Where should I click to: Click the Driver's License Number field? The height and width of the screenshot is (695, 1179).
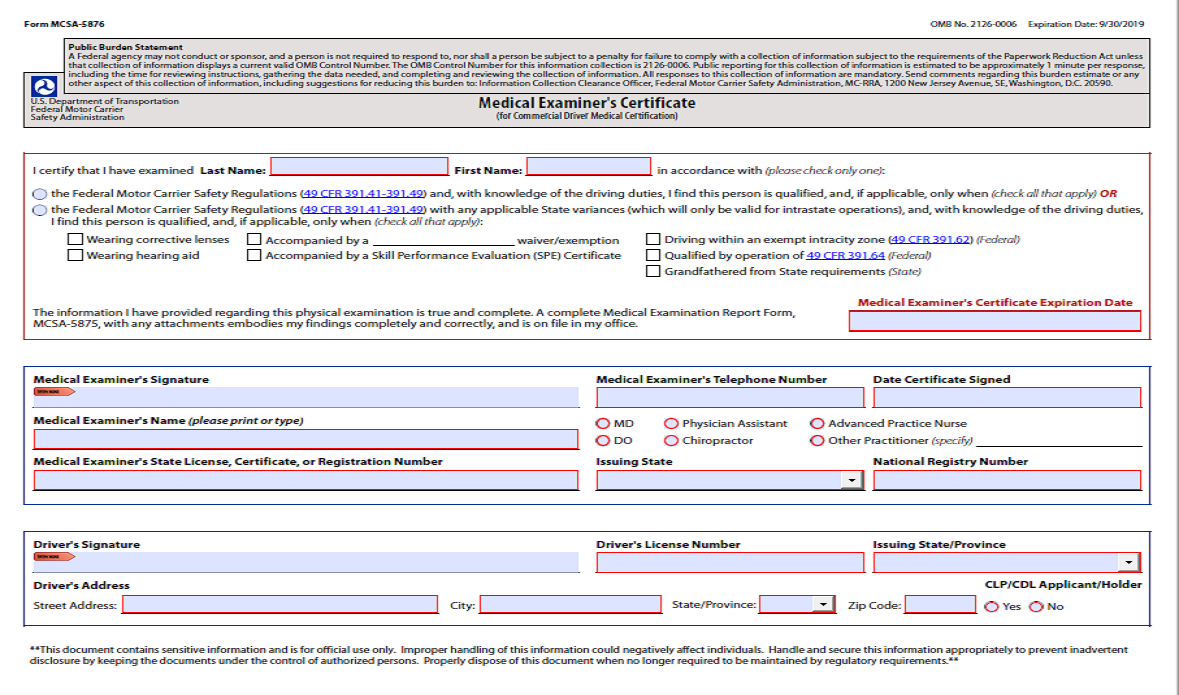pos(730,563)
